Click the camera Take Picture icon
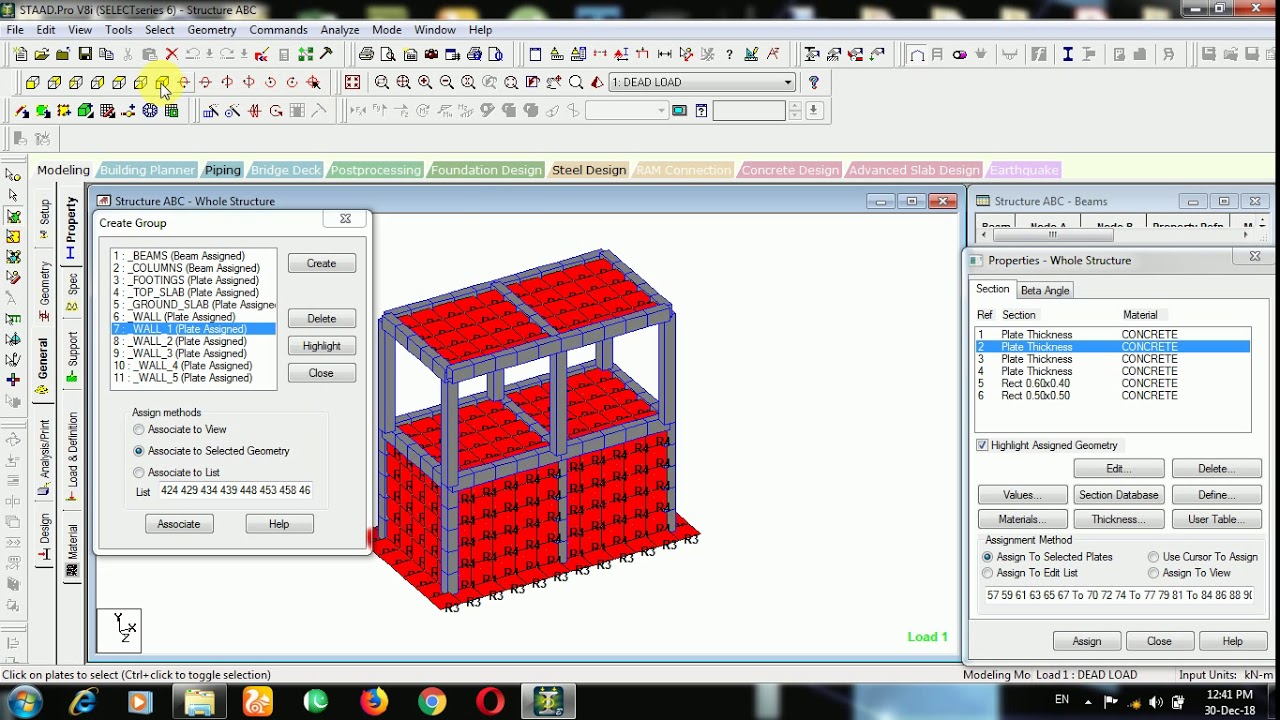The image size is (1280, 720). tap(431, 54)
